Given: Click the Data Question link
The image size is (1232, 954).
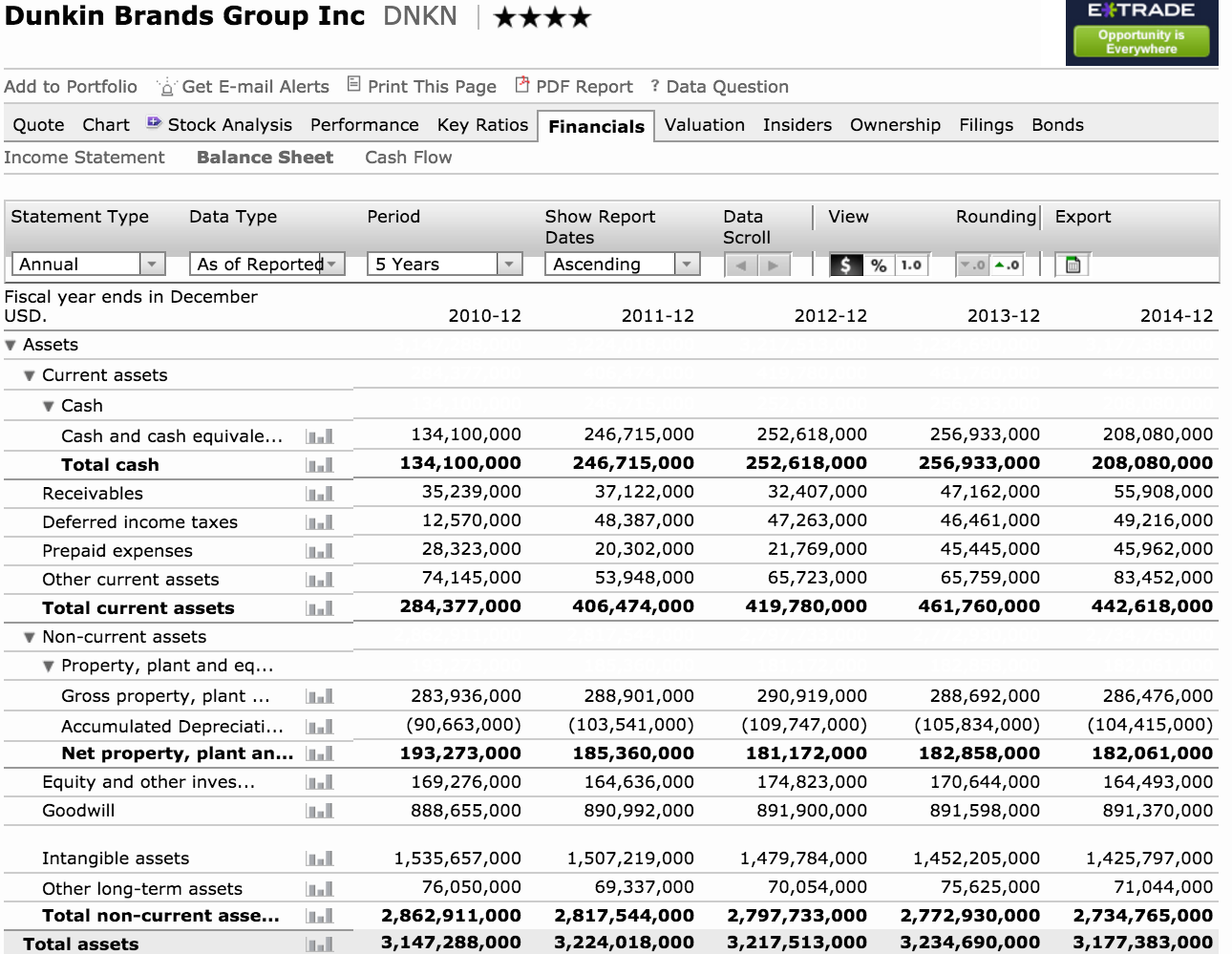Looking at the screenshot, I should [728, 87].
